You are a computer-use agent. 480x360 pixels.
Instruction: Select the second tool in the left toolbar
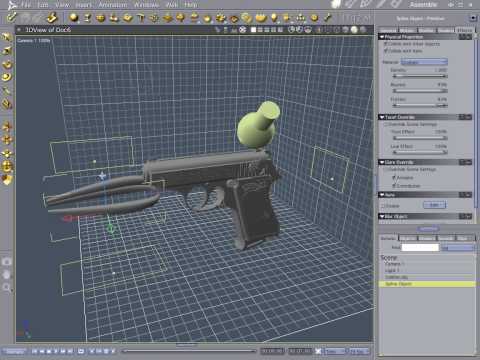click(x=7, y=50)
